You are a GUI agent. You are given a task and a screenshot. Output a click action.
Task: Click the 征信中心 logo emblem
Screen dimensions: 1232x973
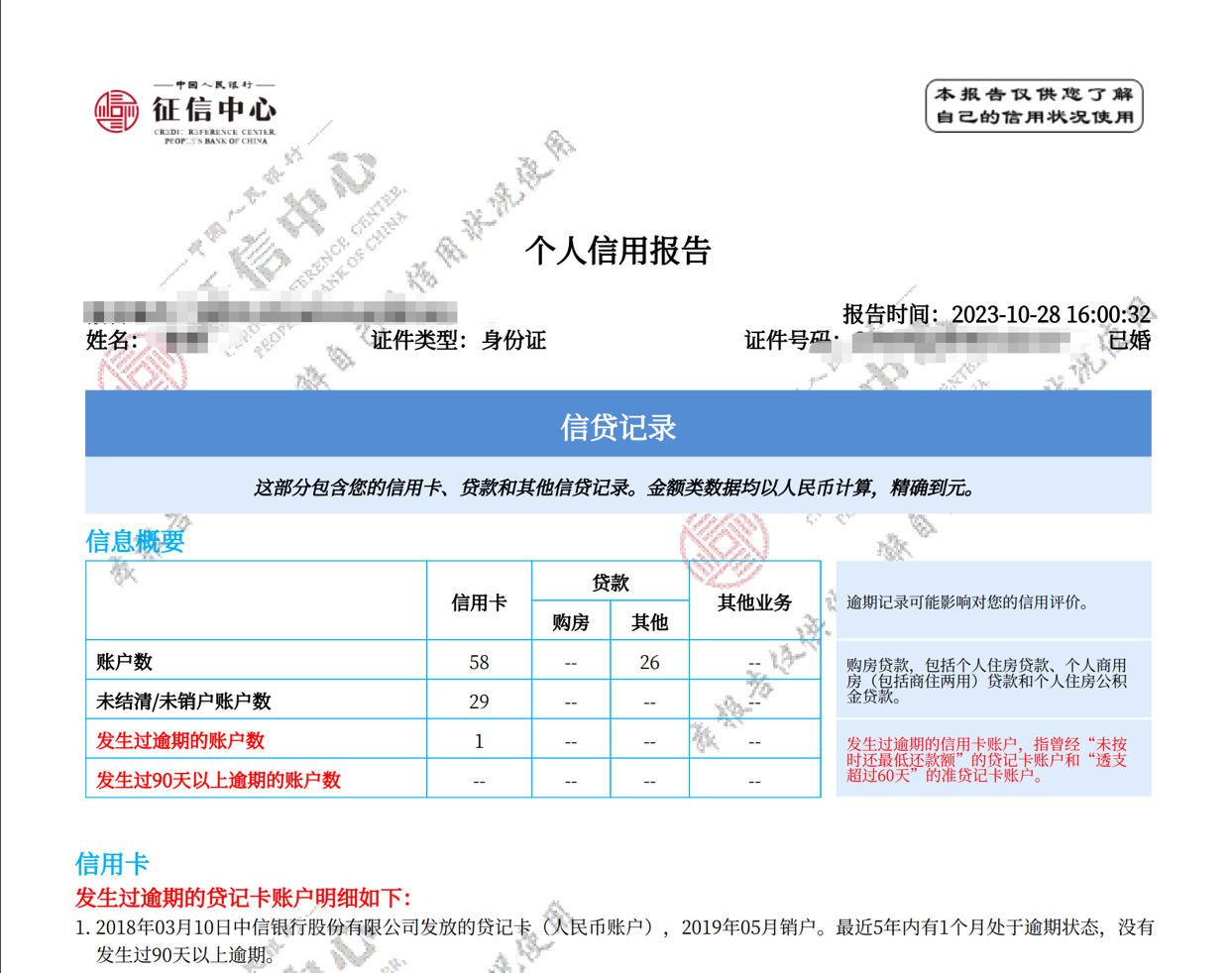click(x=116, y=111)
